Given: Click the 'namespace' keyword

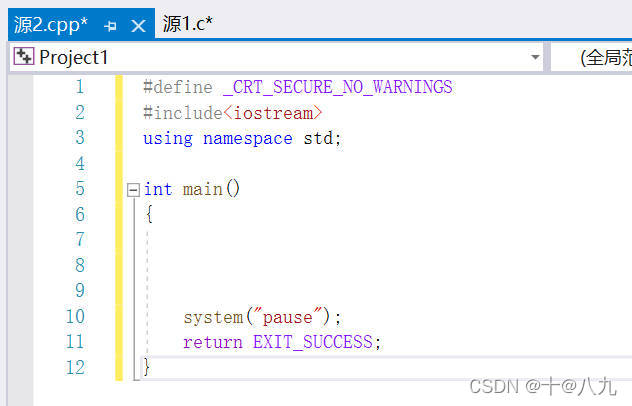Looking at the screenshot, I should [247, 139].
